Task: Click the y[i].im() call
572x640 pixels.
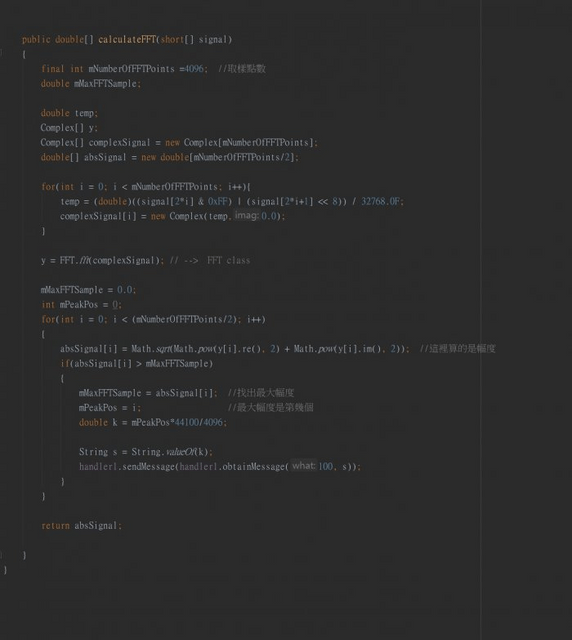Action: click(x=361, y=349)
